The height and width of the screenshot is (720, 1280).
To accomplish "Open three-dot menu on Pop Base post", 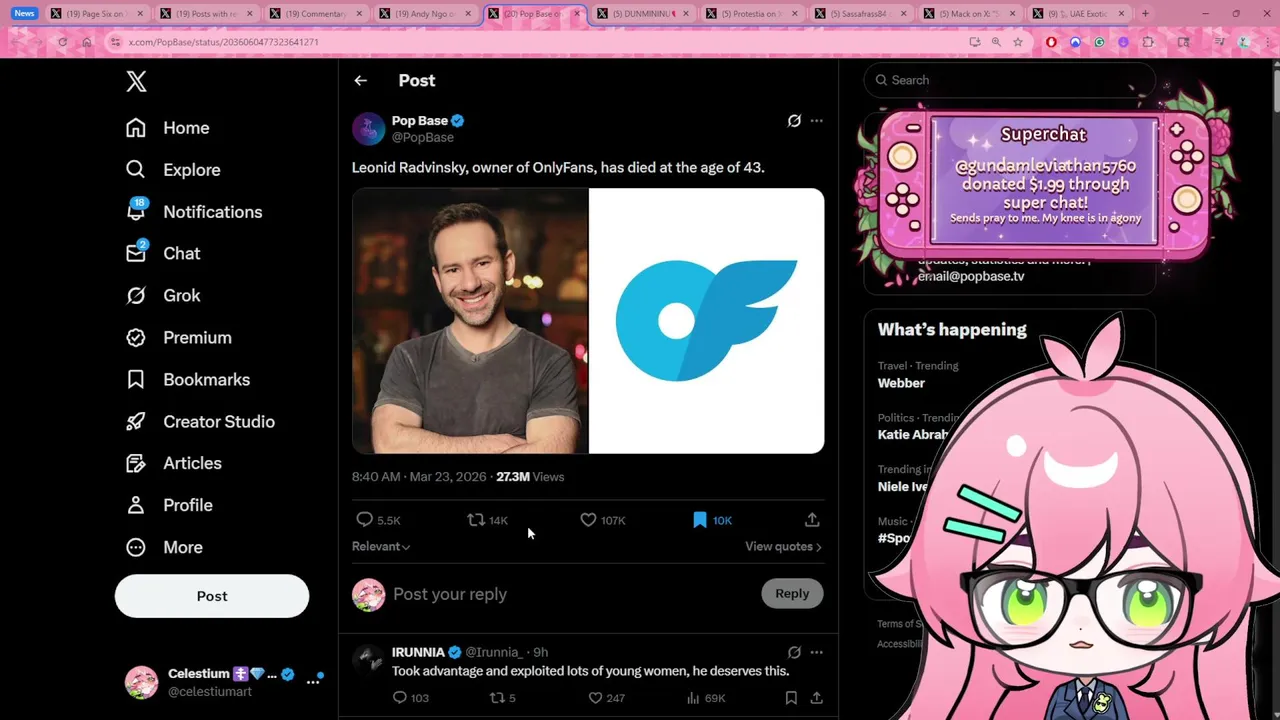I will tap(817, 121).
